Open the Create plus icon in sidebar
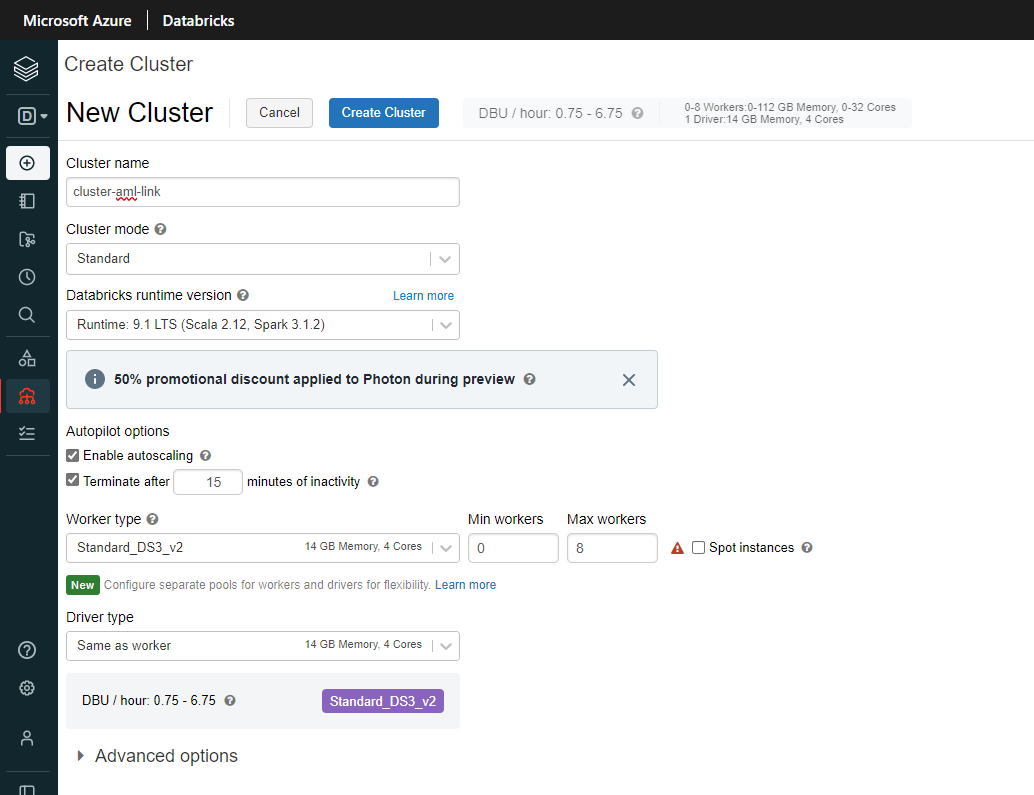Viewport: 1034px width, 795px height. pyautogui.click(x=28, y=163)
